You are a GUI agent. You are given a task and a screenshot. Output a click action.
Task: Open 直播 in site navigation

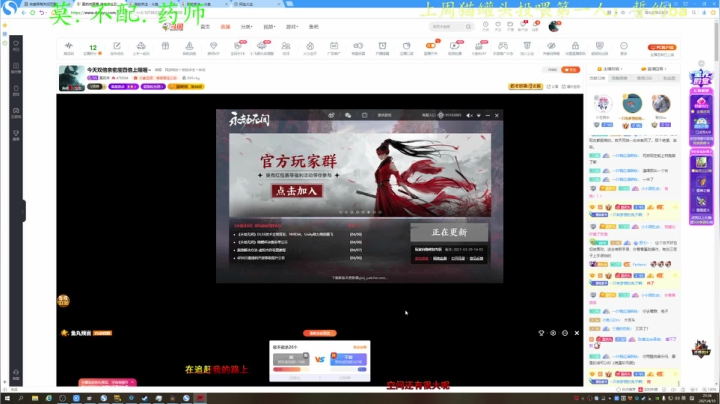pyautogui.click(x=225, y=27)
